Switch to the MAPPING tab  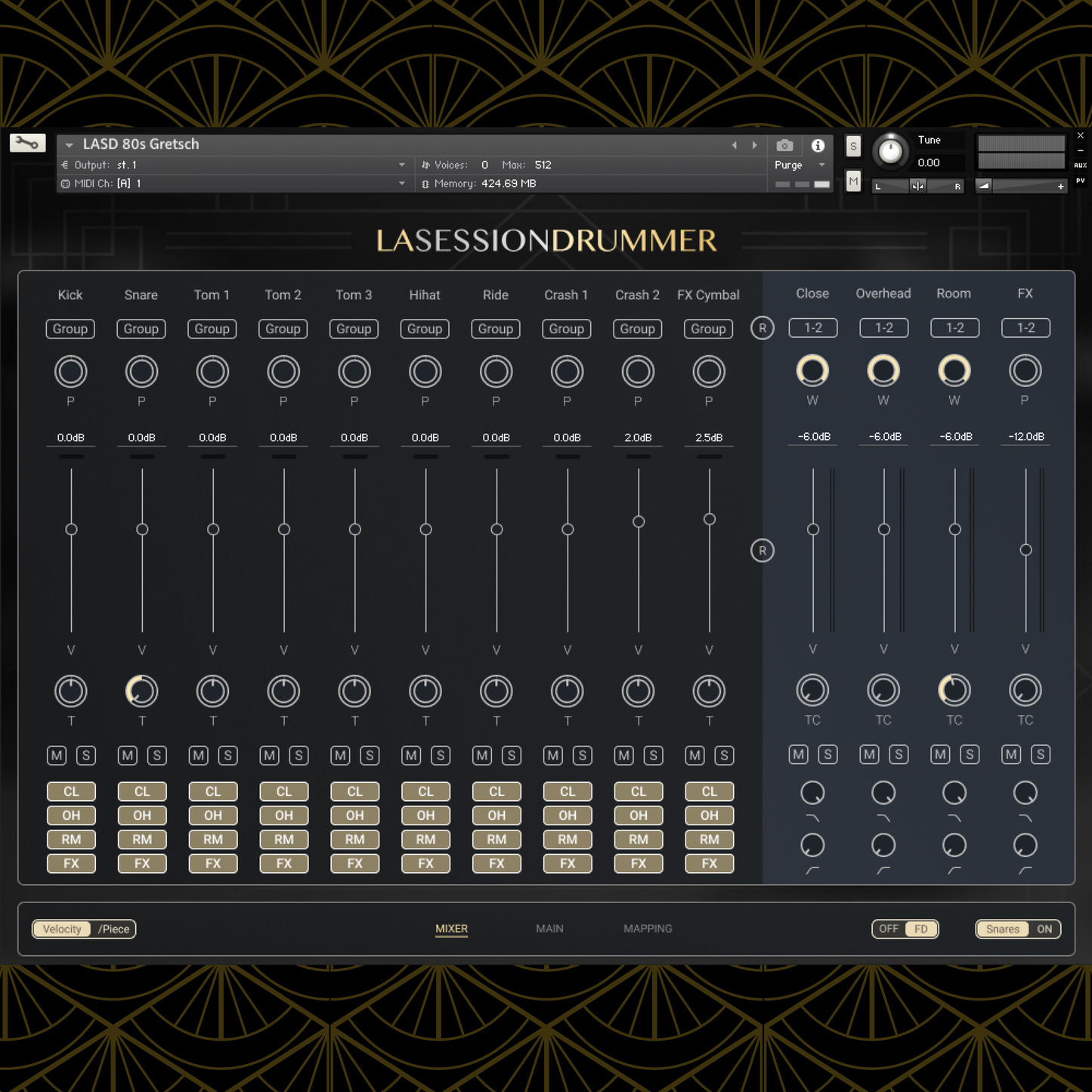point(648,929)
